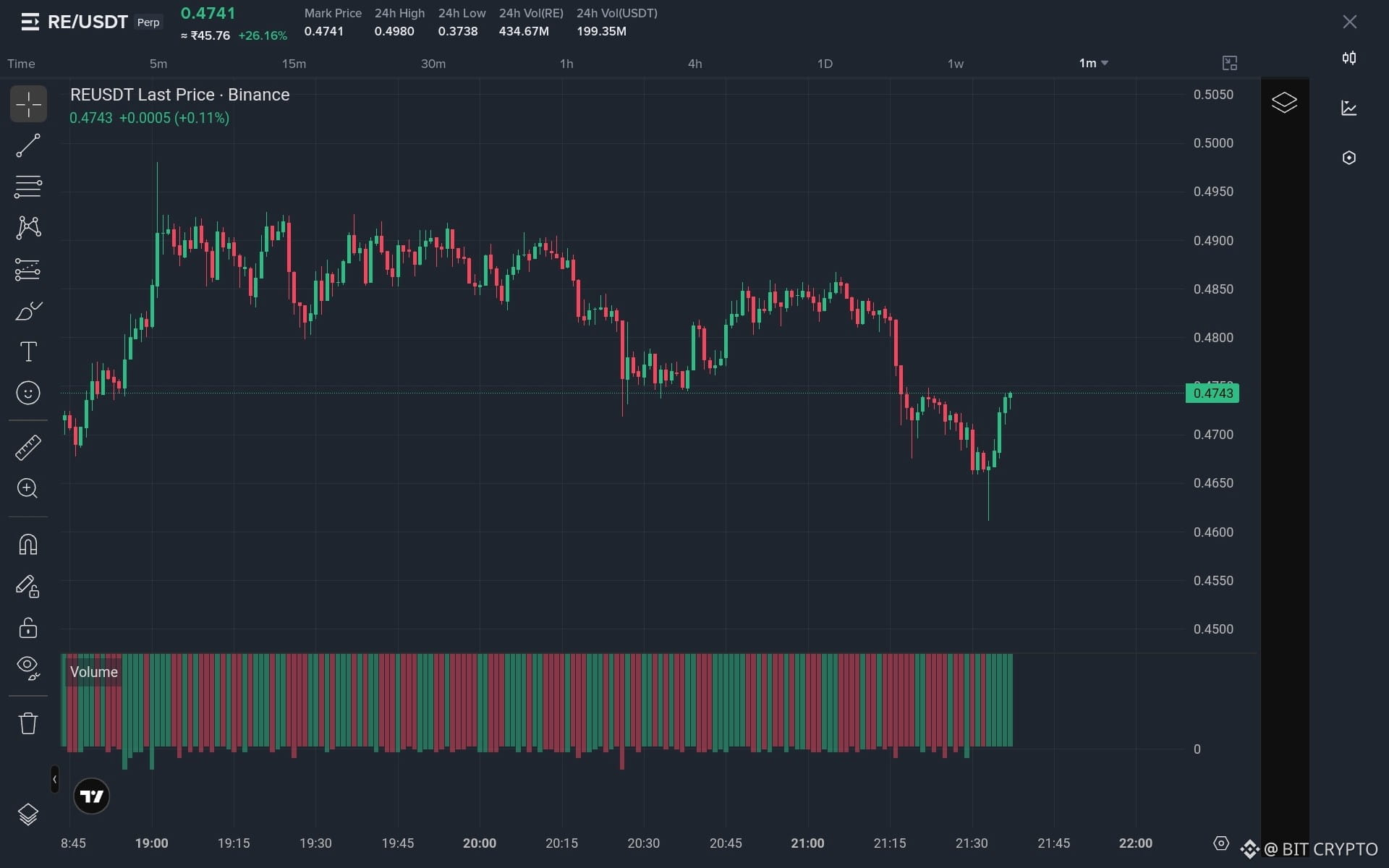
Task: Open the object tree layers icon at bottom left
Action: tap(28, 814)
